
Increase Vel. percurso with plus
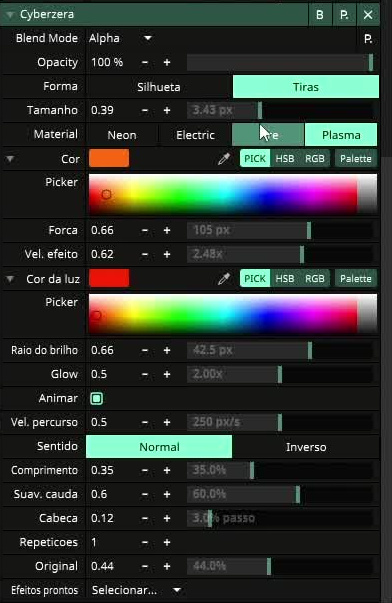click(x=167, y=422)
